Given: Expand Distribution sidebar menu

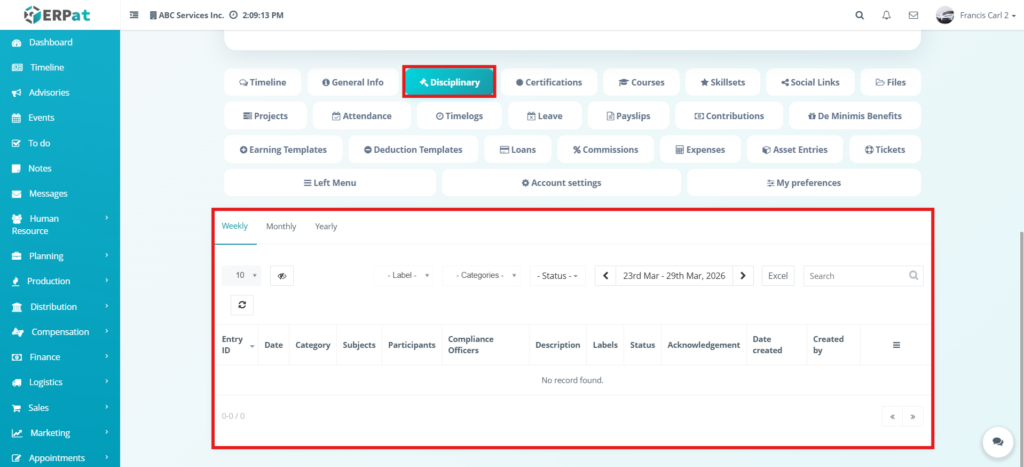Looking at the screenshot, I should 59,307.
